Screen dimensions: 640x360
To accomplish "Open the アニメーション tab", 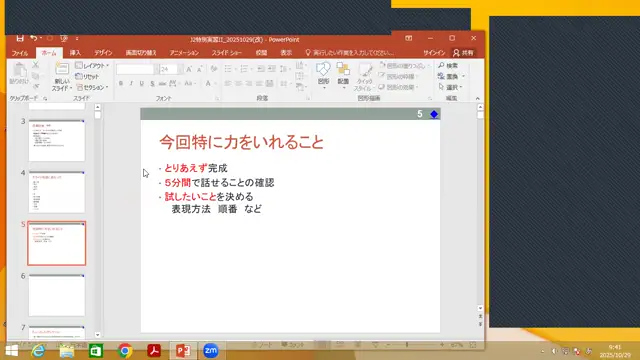I will click(x=184, y=53).
